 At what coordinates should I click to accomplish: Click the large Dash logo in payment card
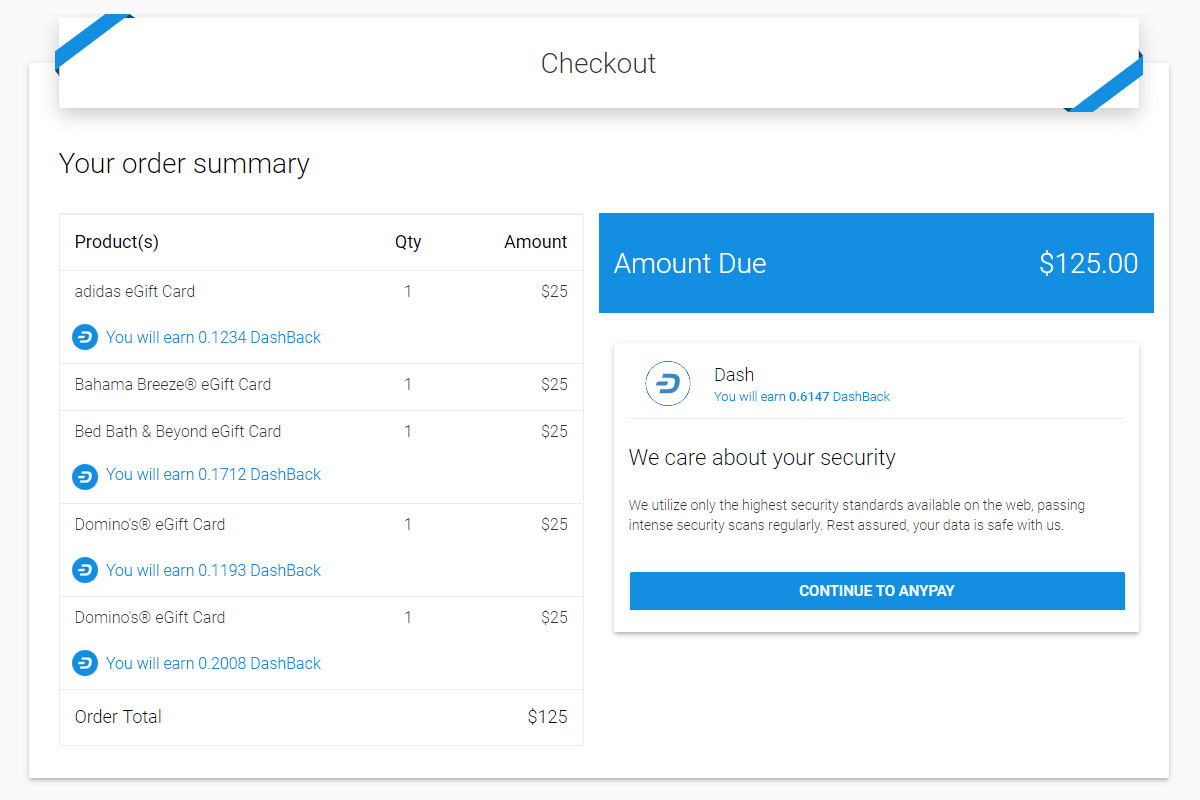pos(668,384)
